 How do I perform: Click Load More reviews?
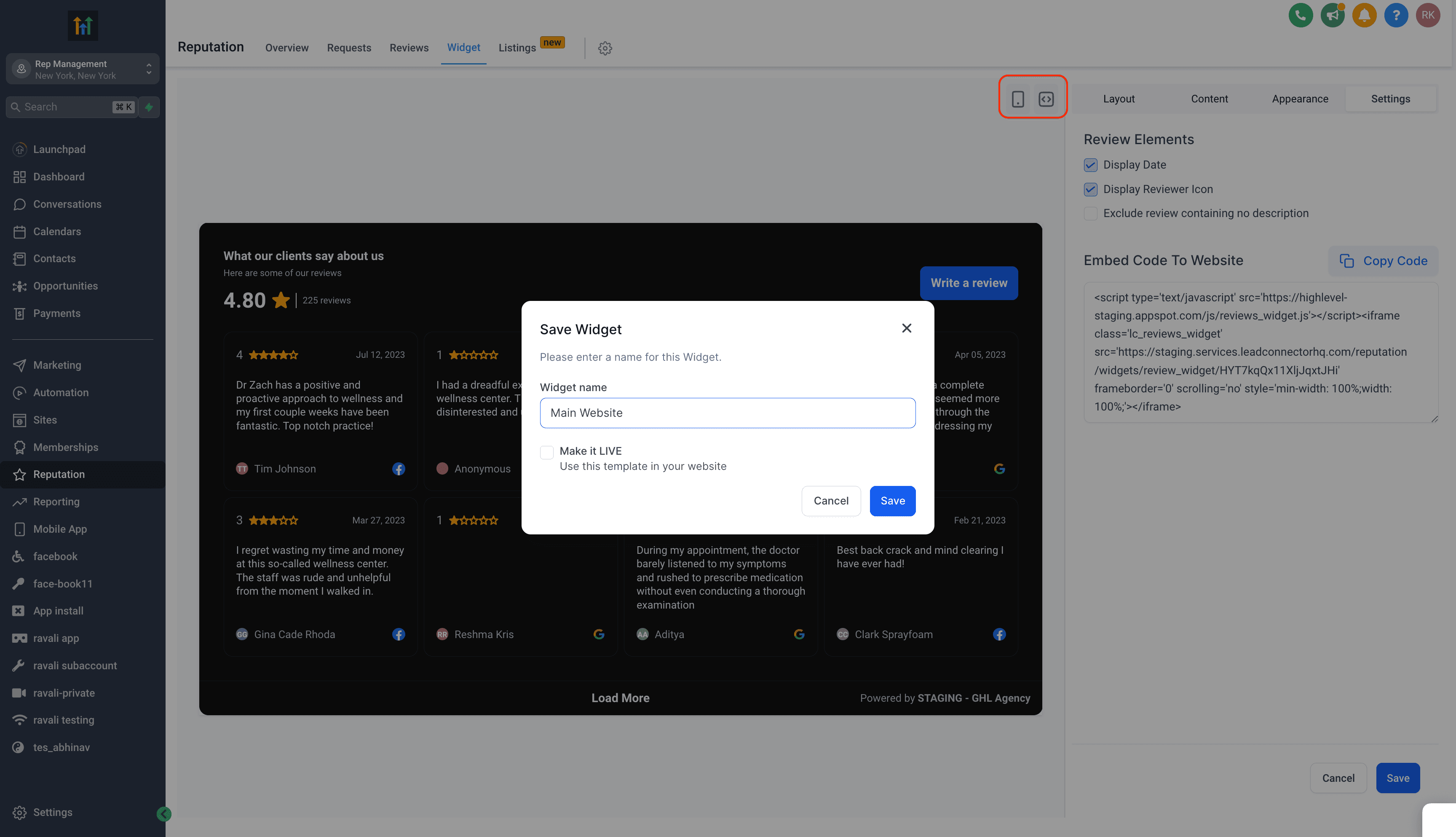pos(621,698)
